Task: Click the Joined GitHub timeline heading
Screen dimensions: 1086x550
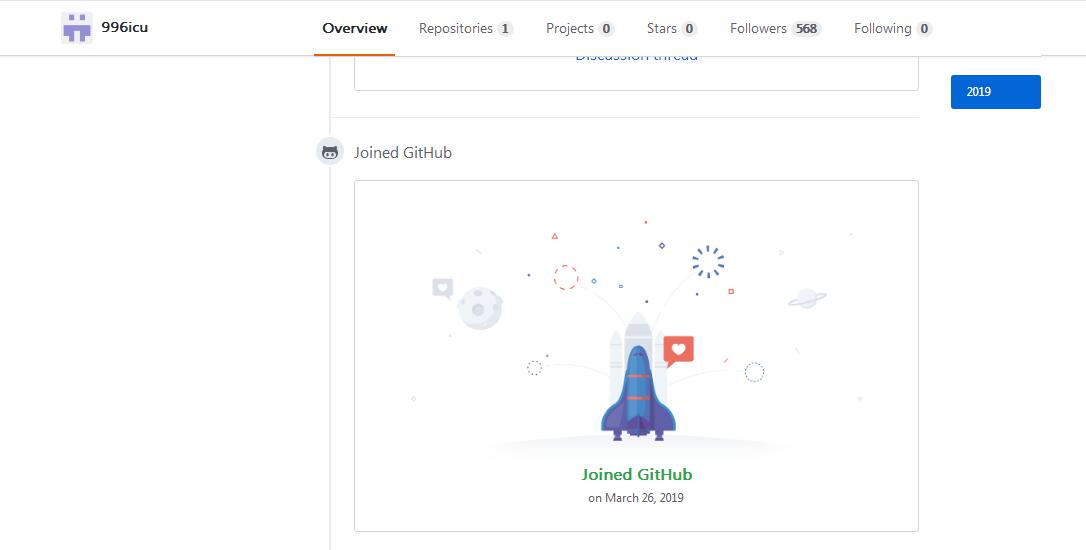Action: 403,152
